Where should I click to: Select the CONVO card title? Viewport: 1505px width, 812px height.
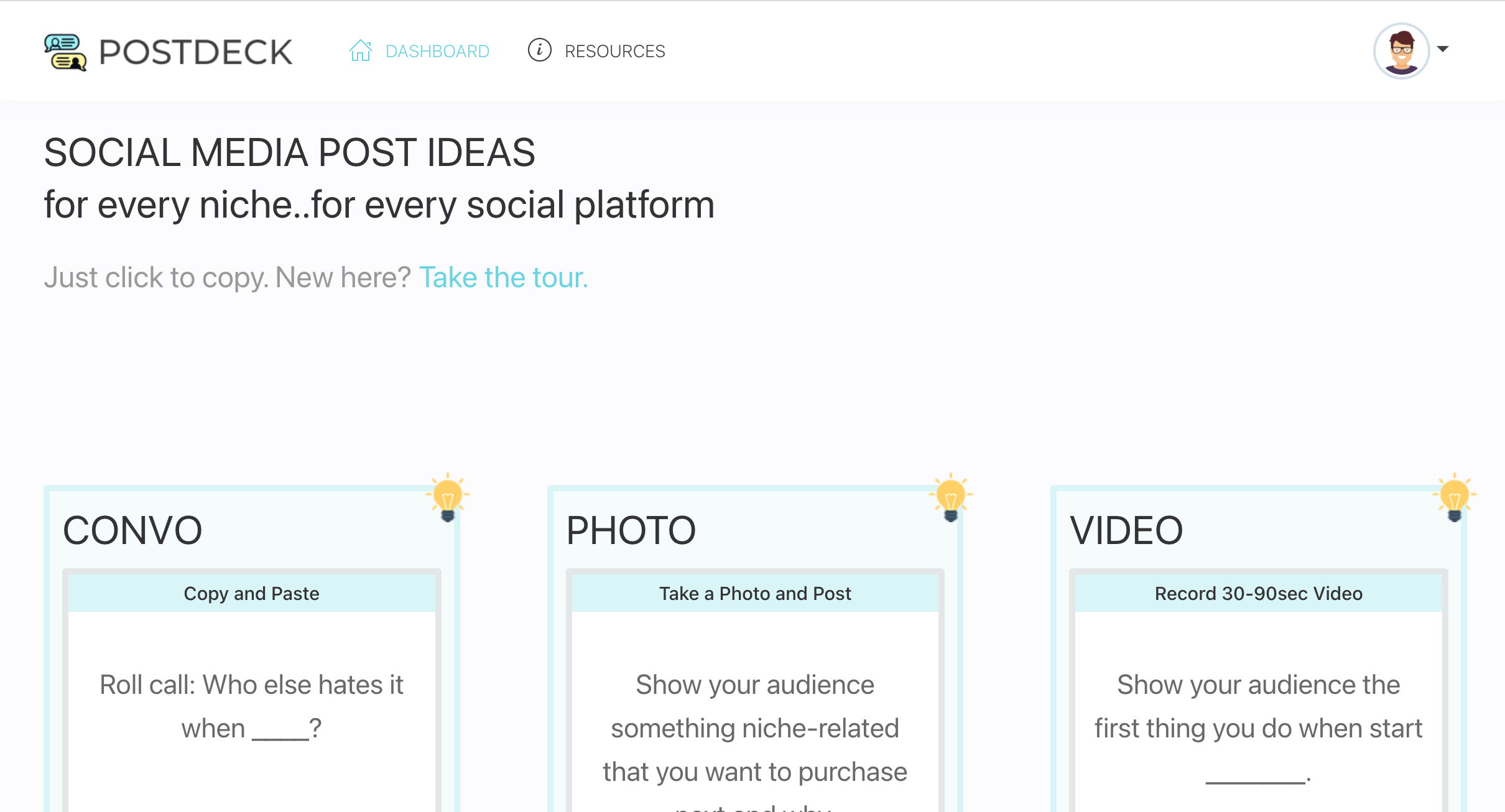coord(132,530)
